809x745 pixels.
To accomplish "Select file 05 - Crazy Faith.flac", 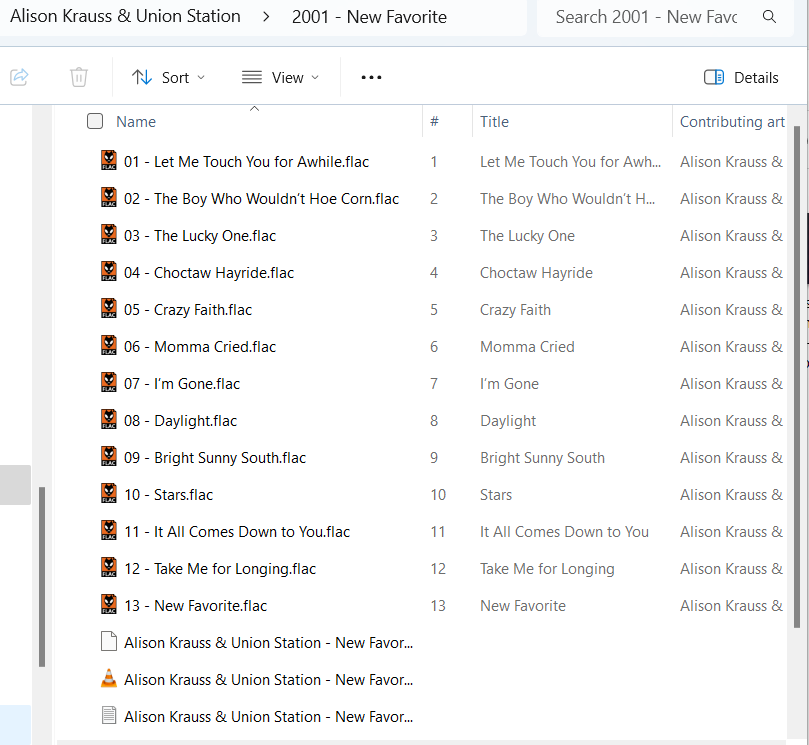I will pyautogui.click(x=188, y=310).
